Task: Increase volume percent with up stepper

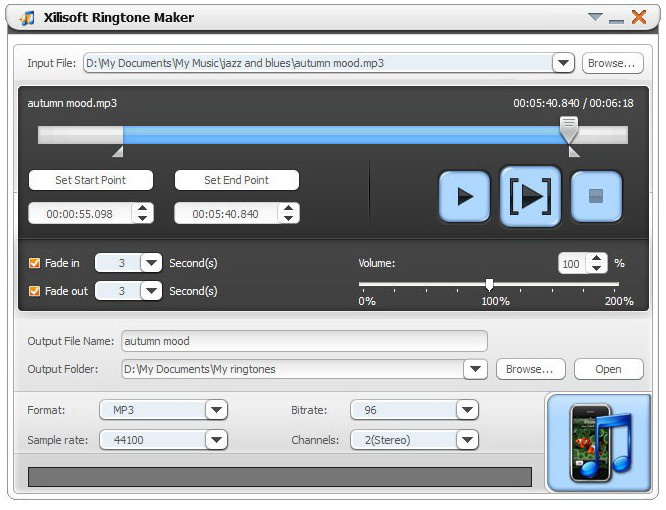Action: (596, 258)
